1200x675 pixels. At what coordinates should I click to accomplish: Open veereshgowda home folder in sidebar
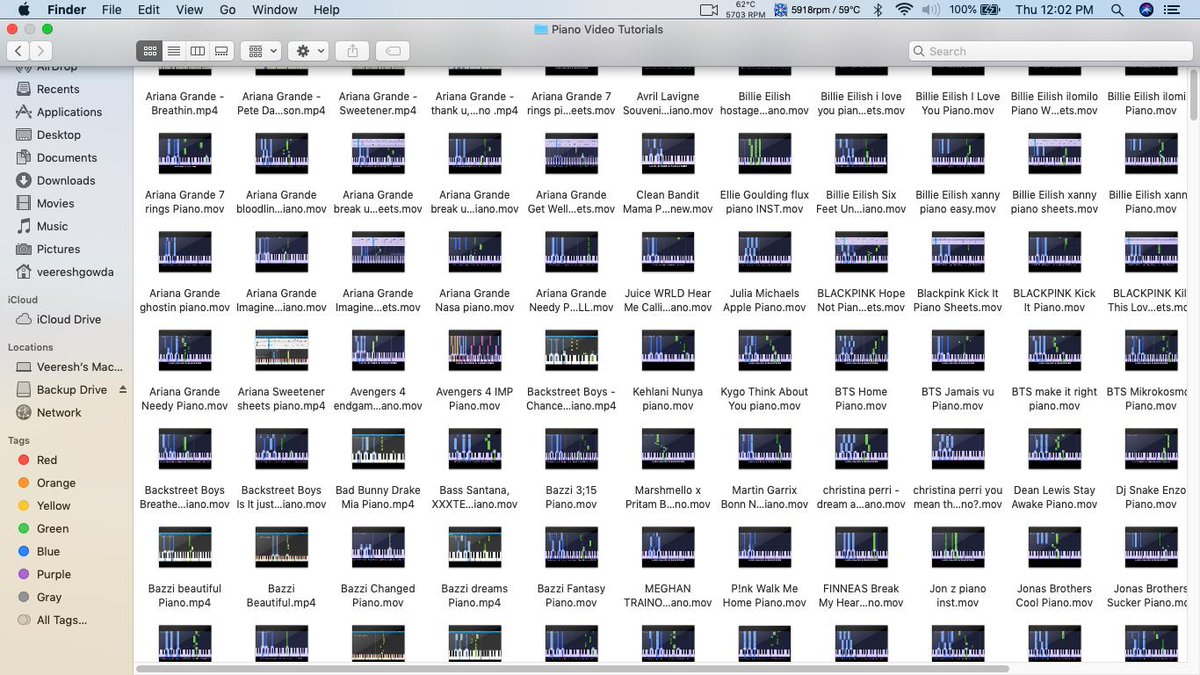[75, 272]
